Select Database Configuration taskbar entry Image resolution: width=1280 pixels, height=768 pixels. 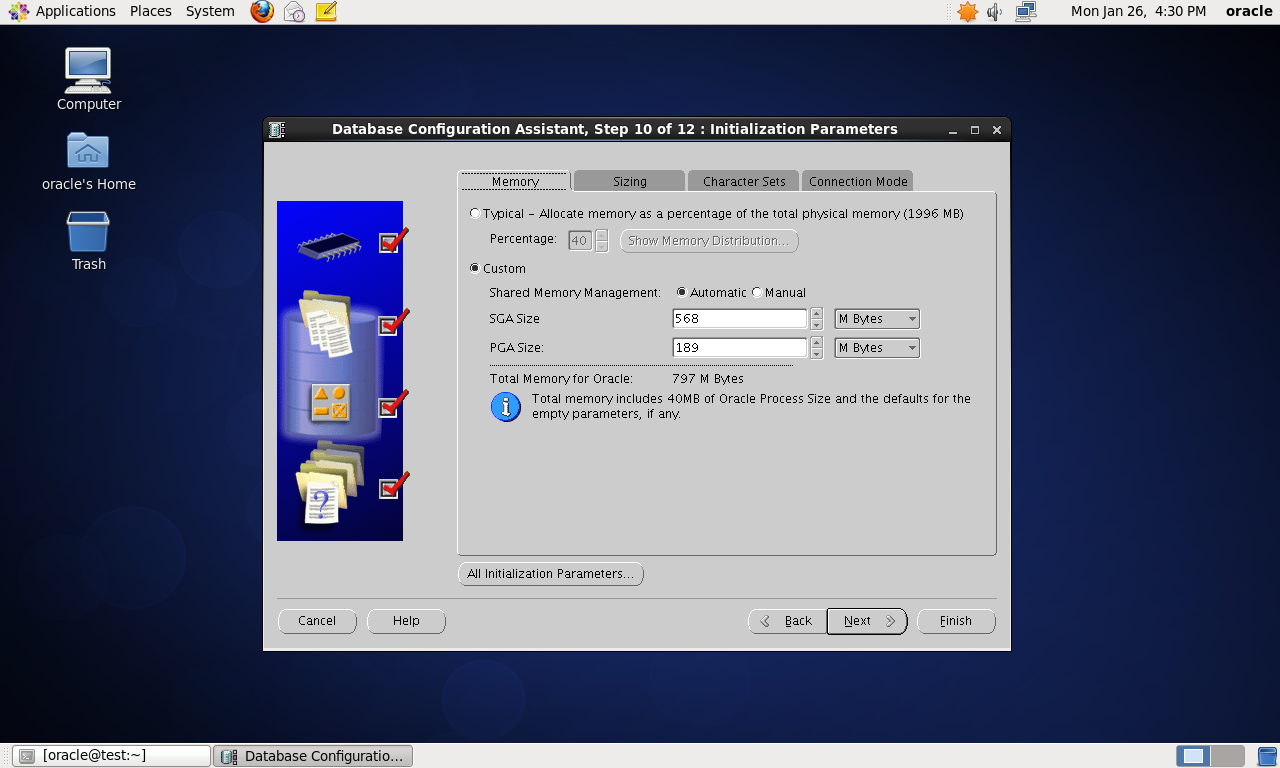coord(313,756)
